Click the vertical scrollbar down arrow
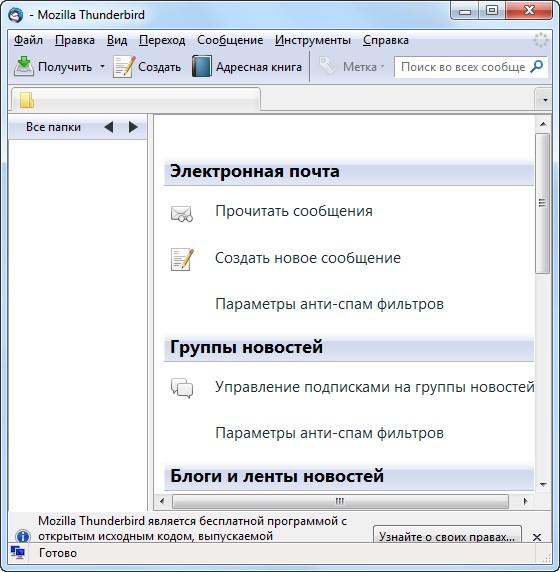 pyautogui.click(x=543, y=484)
